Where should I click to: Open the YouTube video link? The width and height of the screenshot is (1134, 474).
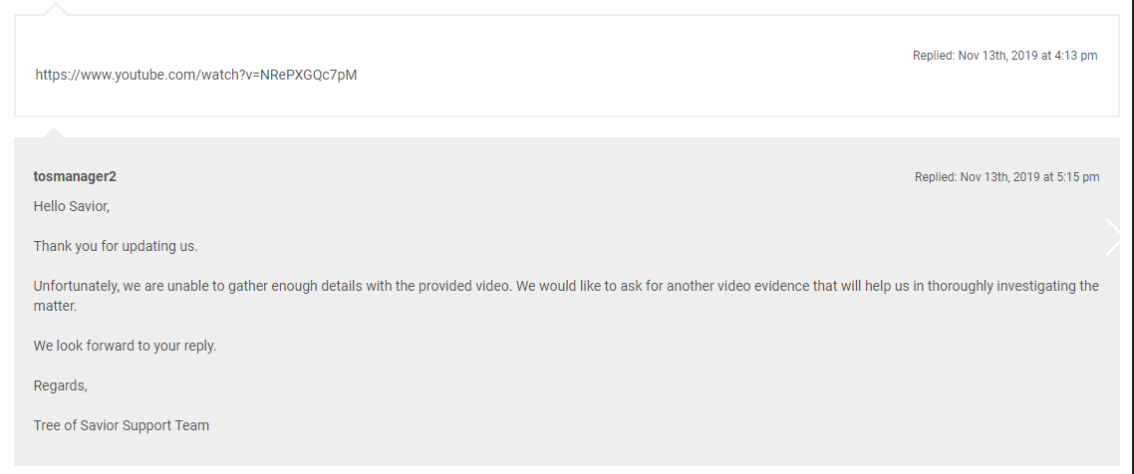click(x=196, y=75)
